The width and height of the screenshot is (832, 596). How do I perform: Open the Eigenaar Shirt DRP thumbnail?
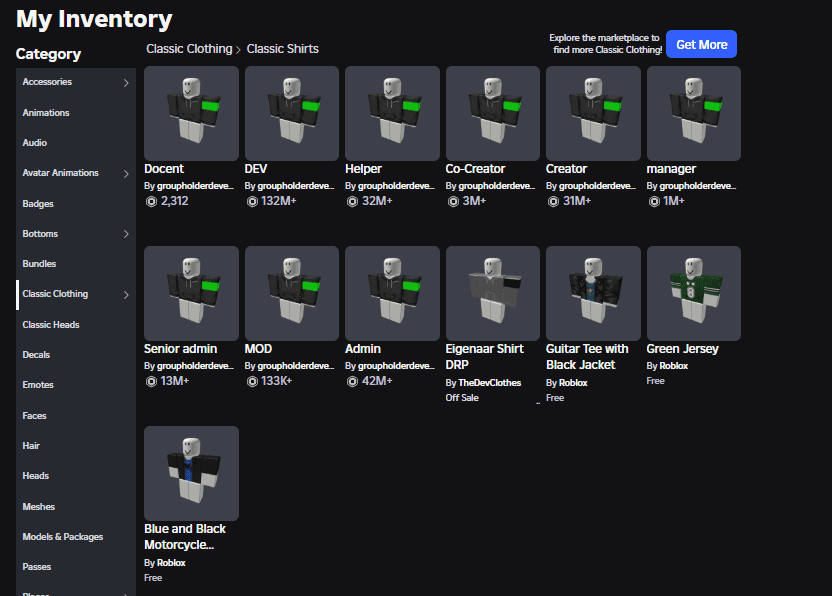[493, 293]
